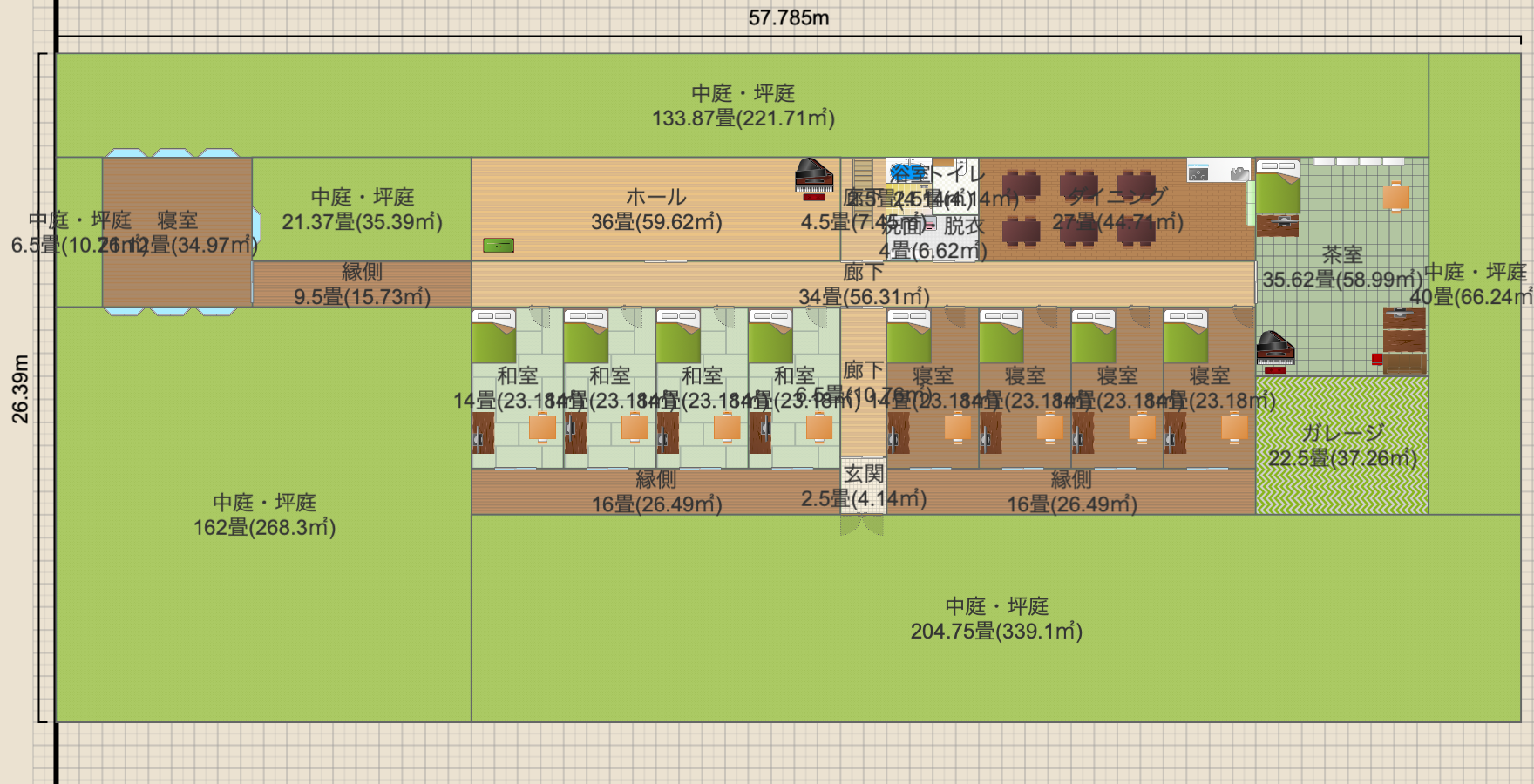The image size is (1534, 784).
Task: Select the blue bathtub in the 浴室
Action: [906, 172]
